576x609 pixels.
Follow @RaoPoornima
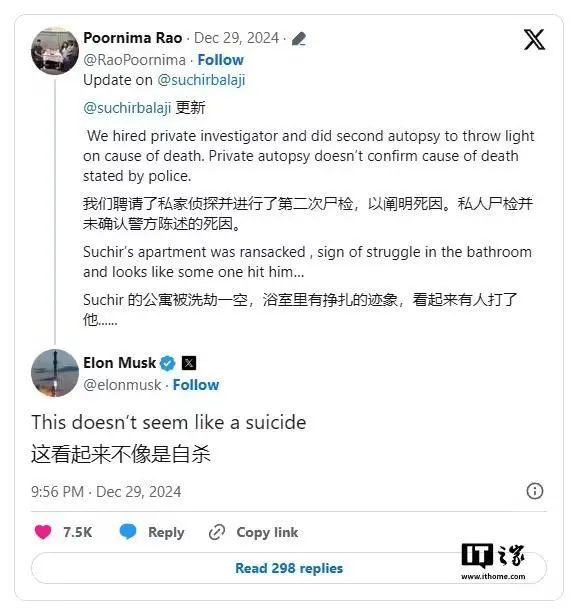point(220,60)
